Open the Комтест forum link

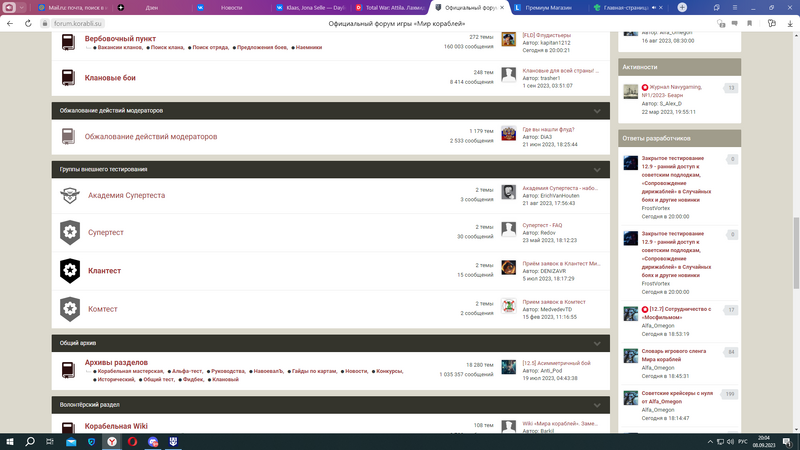[x=103, y=309]
